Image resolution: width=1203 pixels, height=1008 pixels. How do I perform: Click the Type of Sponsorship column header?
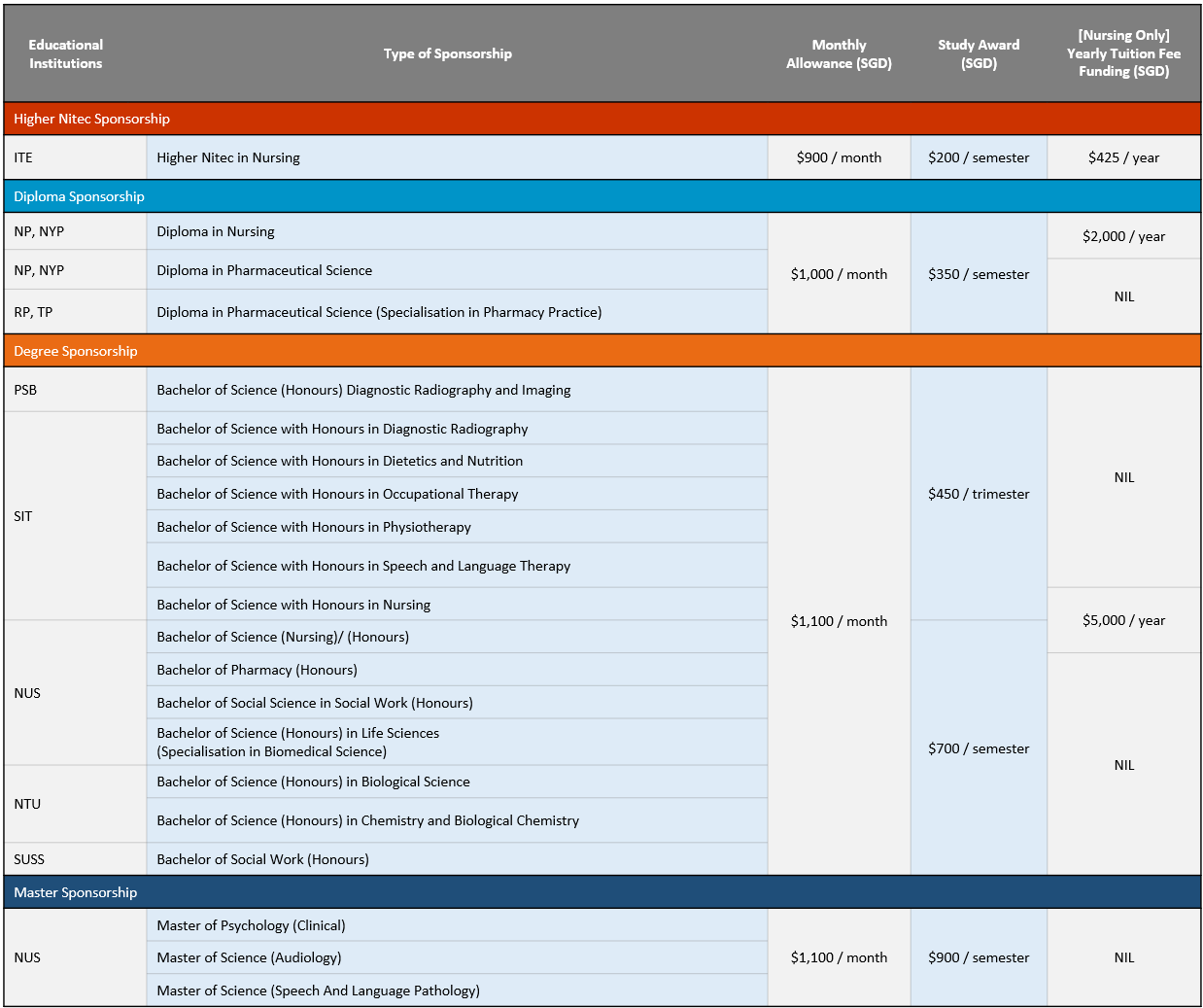click(447, 53)
